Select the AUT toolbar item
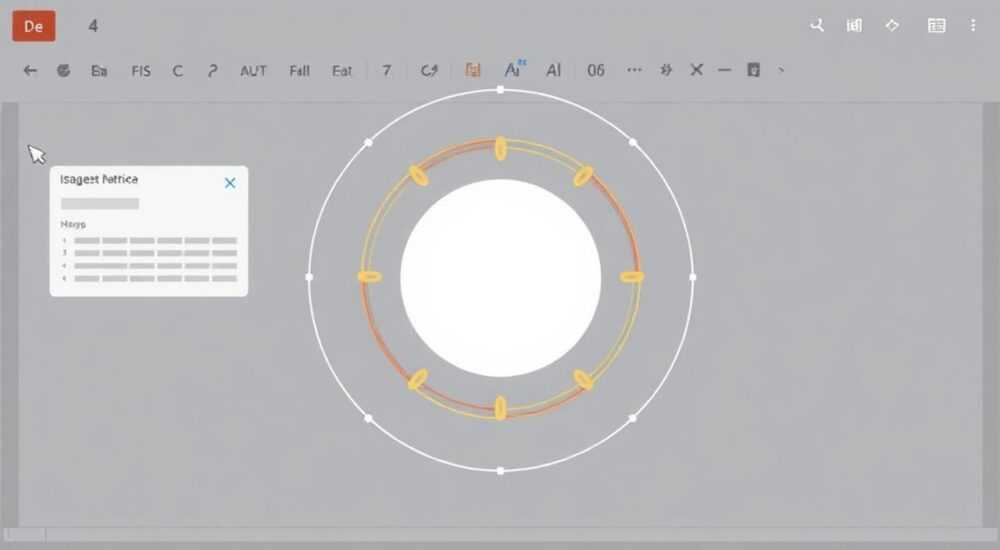Image resolution: width=1000 pixels, height=550 pixels. point(253,71)
